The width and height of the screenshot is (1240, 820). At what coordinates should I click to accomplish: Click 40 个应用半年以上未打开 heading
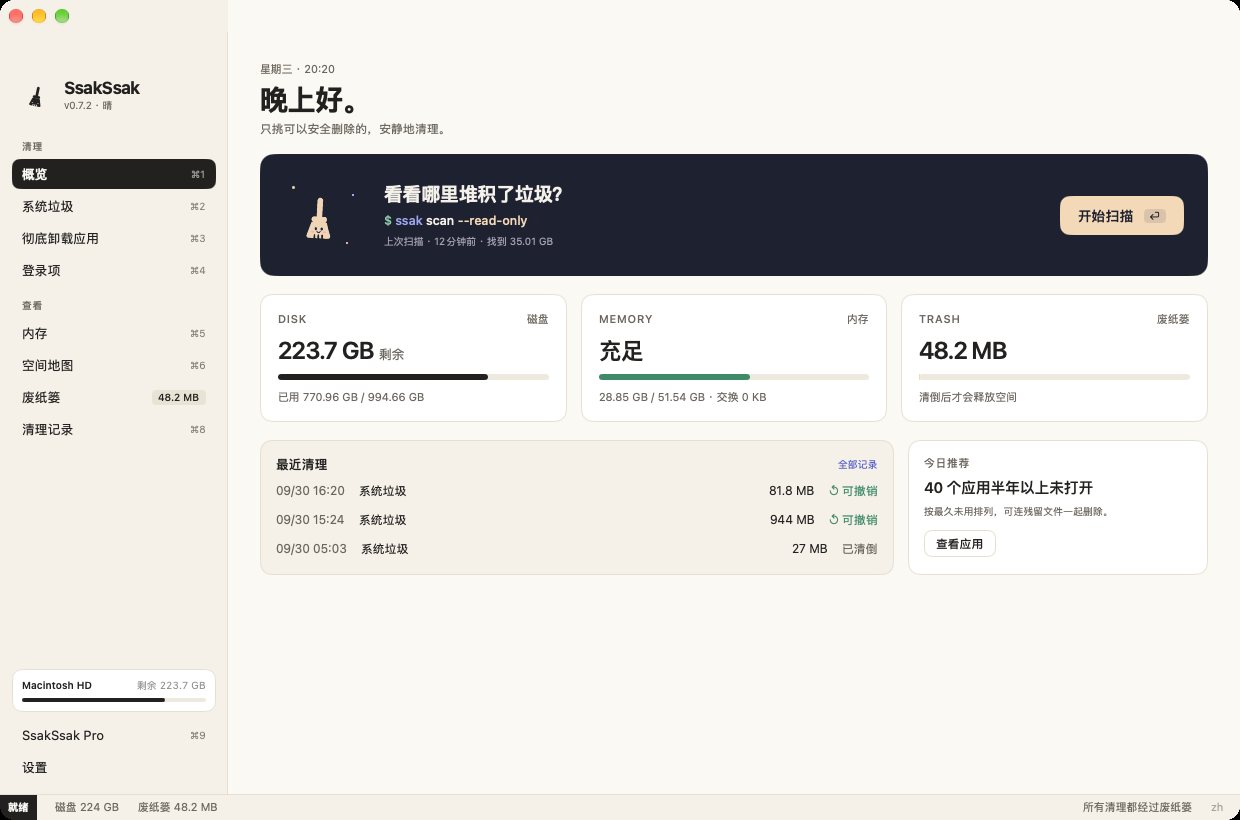[x=1008, y=488]
